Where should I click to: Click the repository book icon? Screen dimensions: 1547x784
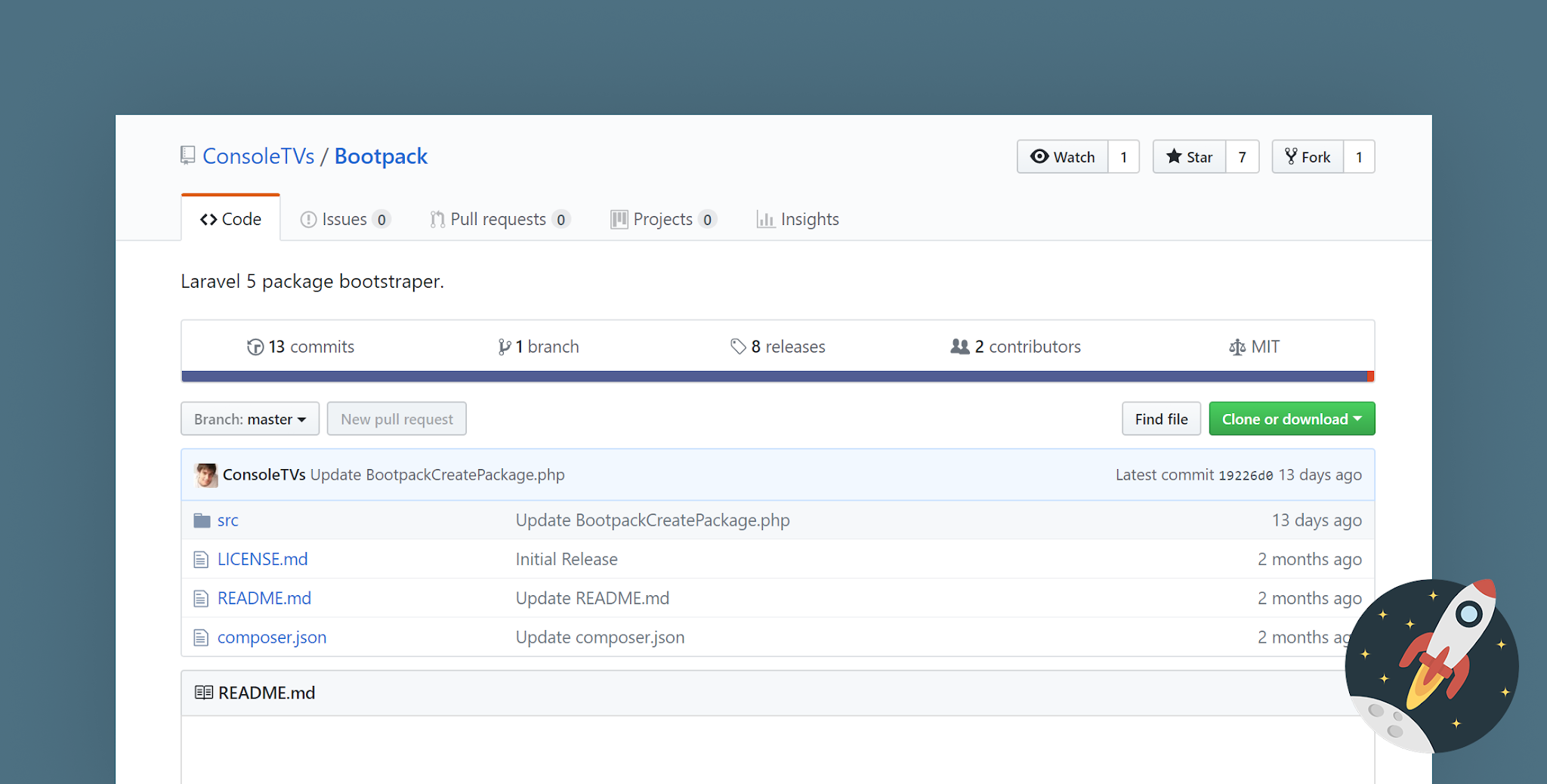(188, 156)
